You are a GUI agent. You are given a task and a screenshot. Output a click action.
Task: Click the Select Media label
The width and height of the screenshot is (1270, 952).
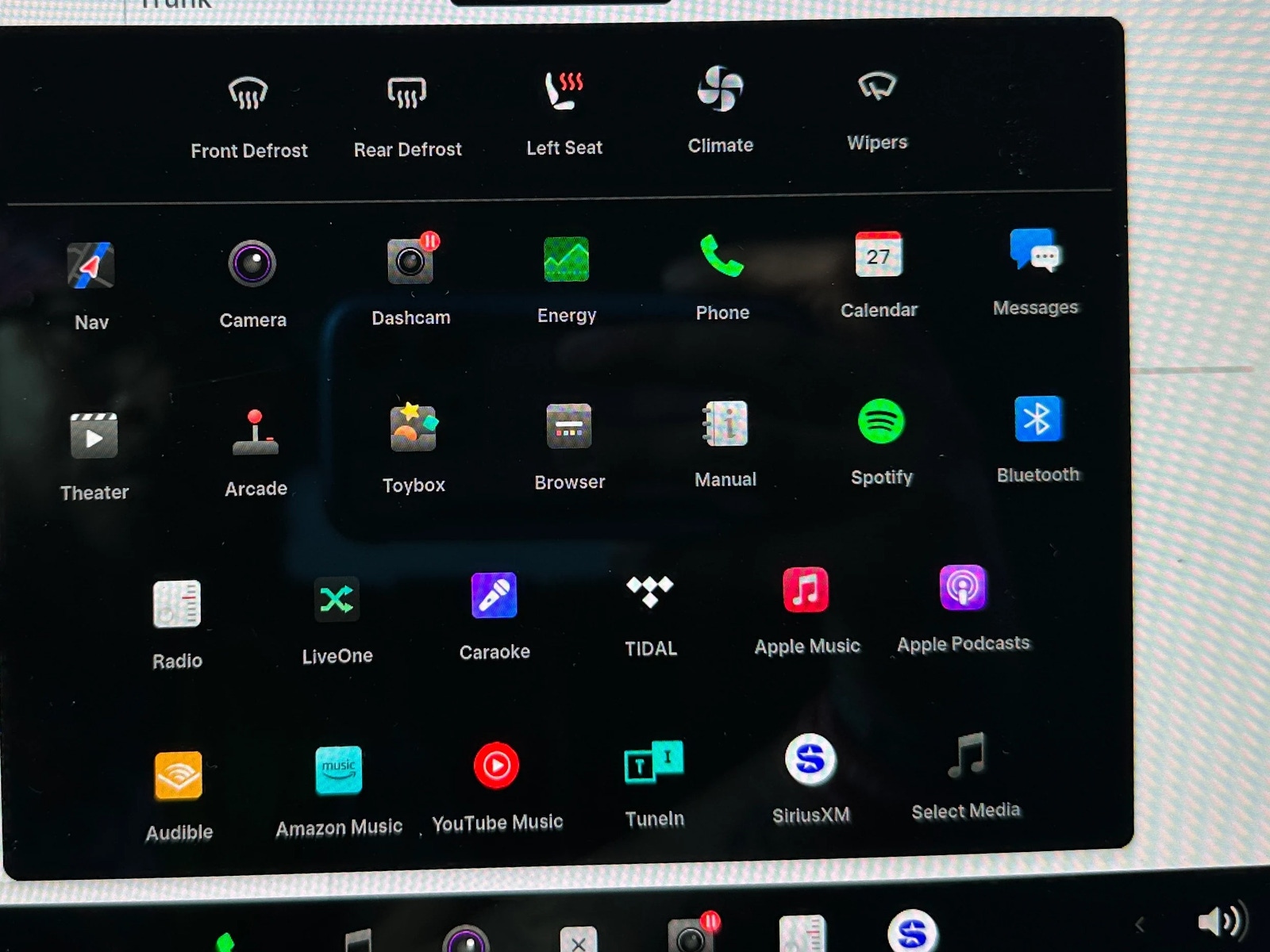click(x=965, y=811)
